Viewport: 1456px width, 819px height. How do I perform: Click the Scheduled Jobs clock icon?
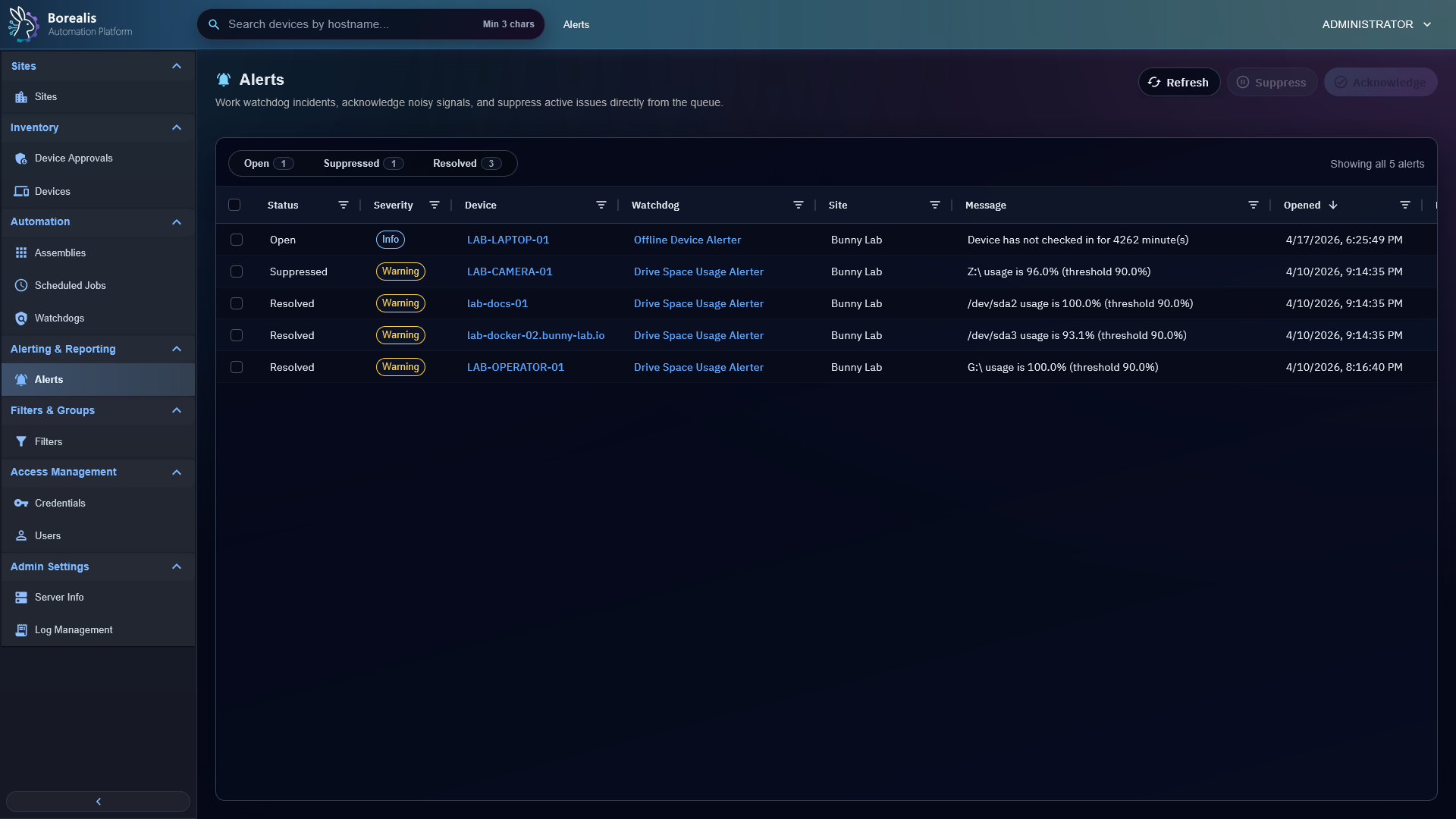21,285
